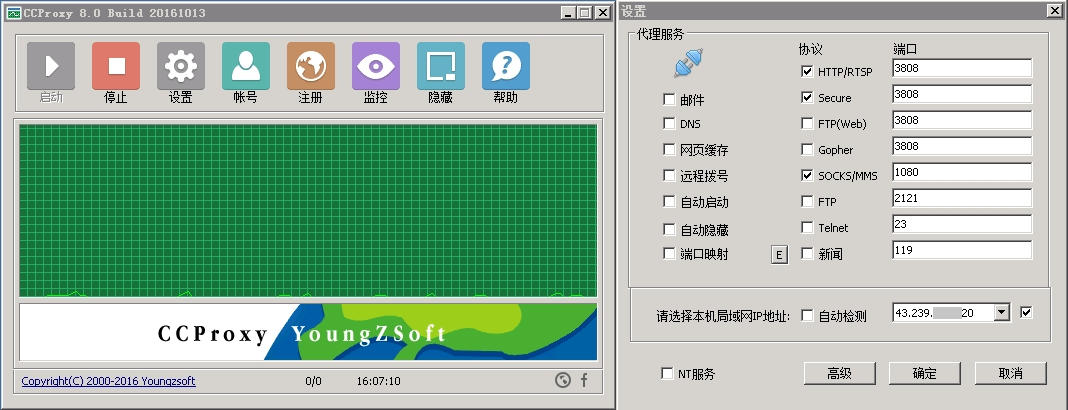This screenshot has height=410, width=1068.
Task: Click the 注册 globe icon
Action: coord(311,66)
